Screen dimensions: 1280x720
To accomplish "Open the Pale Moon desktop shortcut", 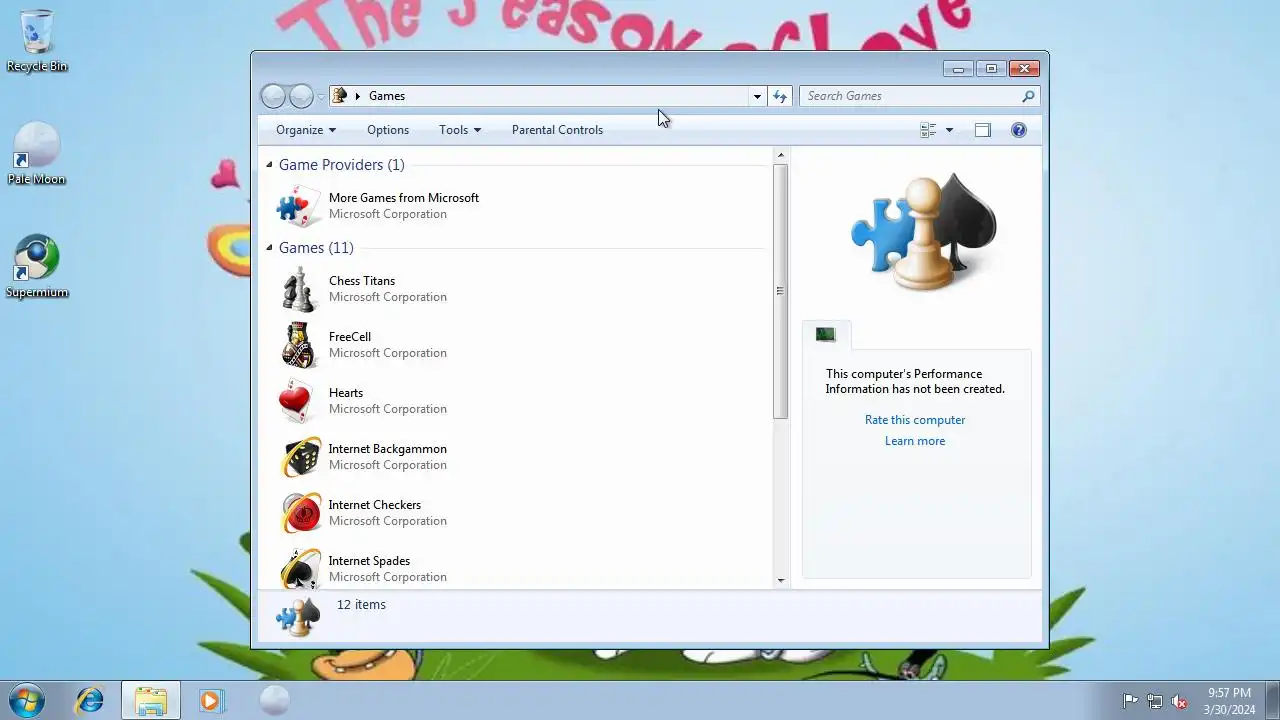I will point(37,154).
